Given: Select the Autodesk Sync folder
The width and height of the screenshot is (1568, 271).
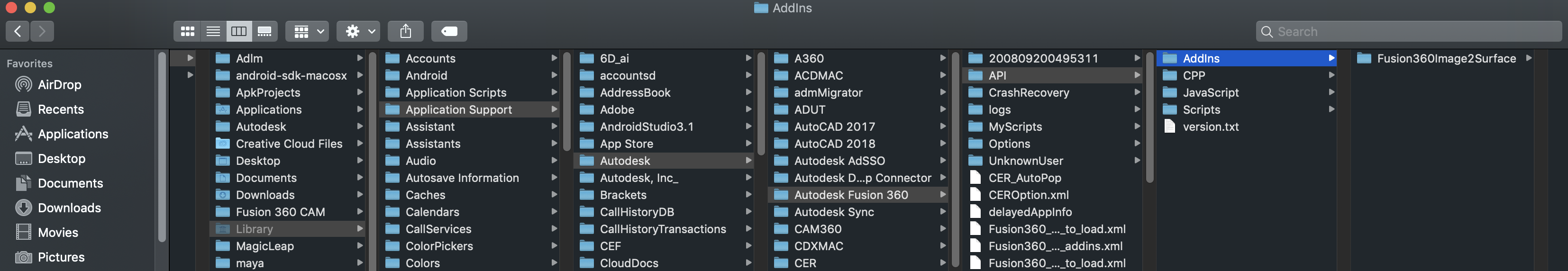Looking at the screenshot, I should tap(857, 212).
